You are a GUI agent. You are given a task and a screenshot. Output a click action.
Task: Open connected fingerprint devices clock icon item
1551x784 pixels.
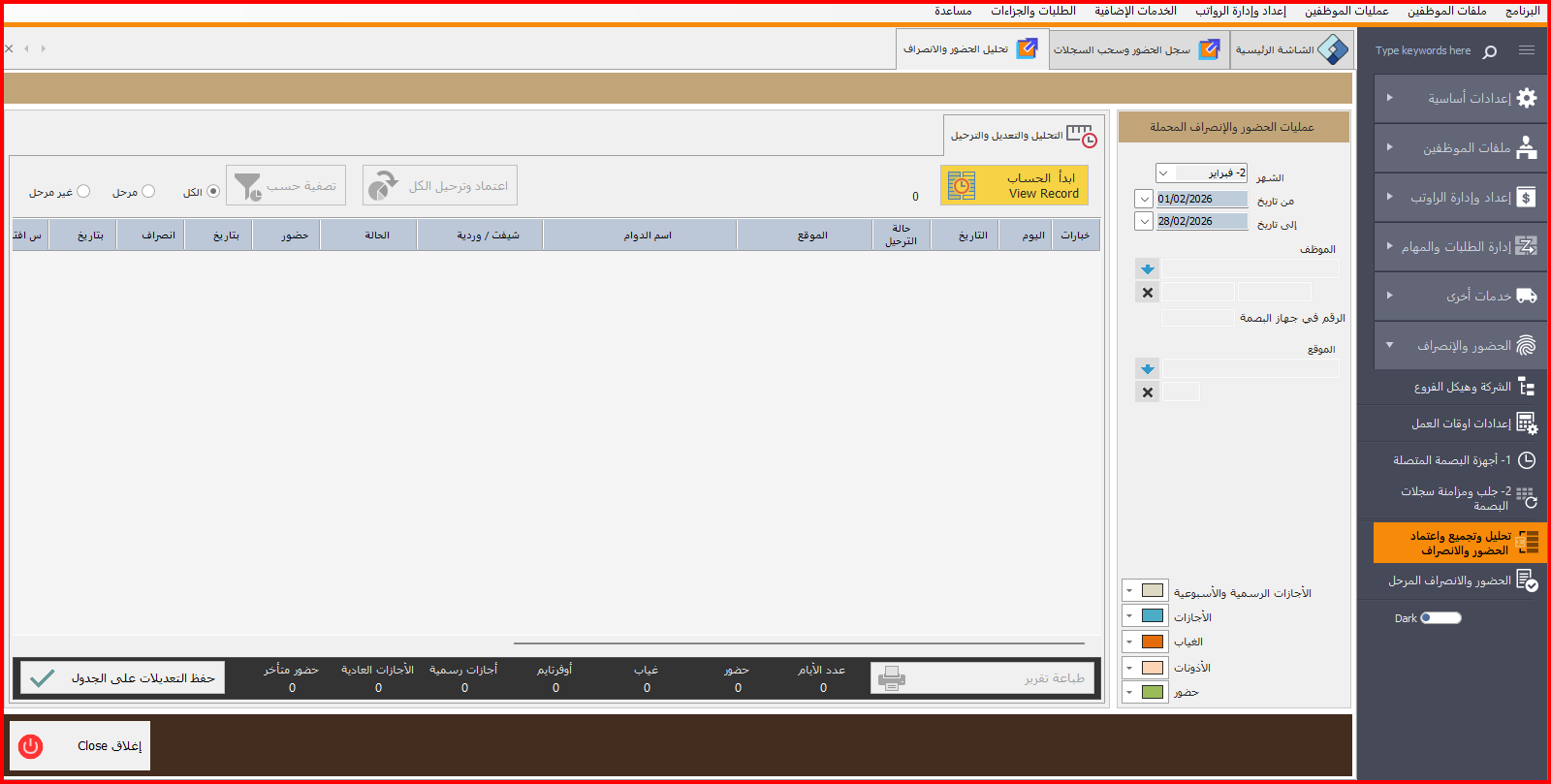coord(1526,460)
